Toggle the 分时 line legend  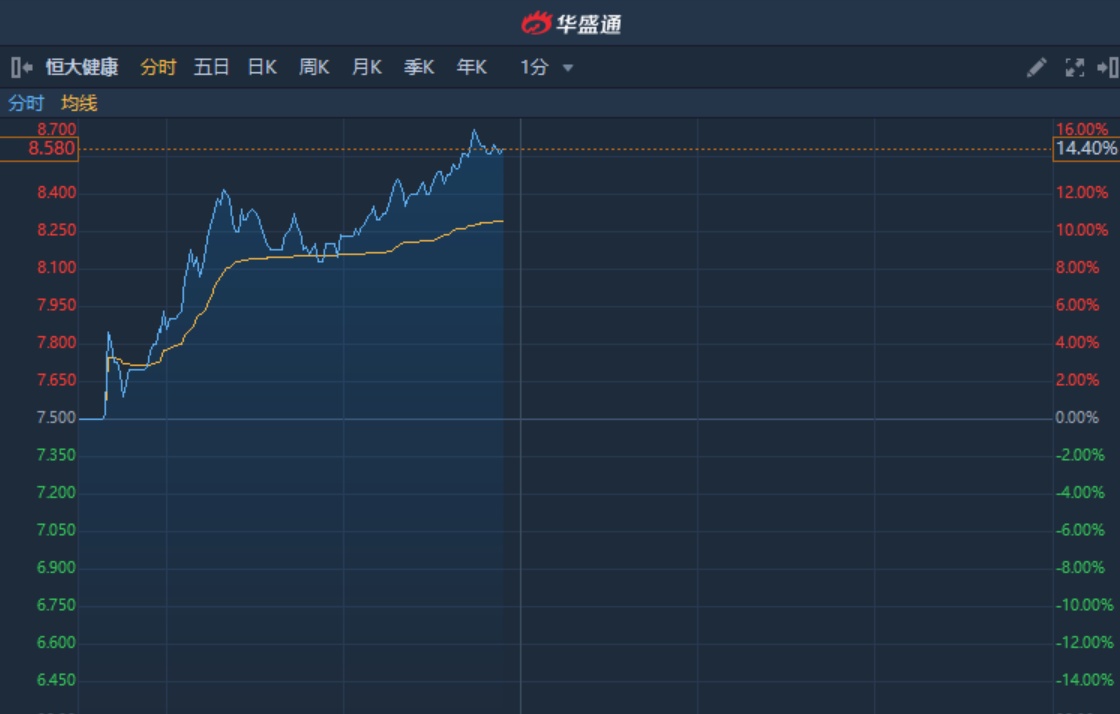(x=26, y=103)
